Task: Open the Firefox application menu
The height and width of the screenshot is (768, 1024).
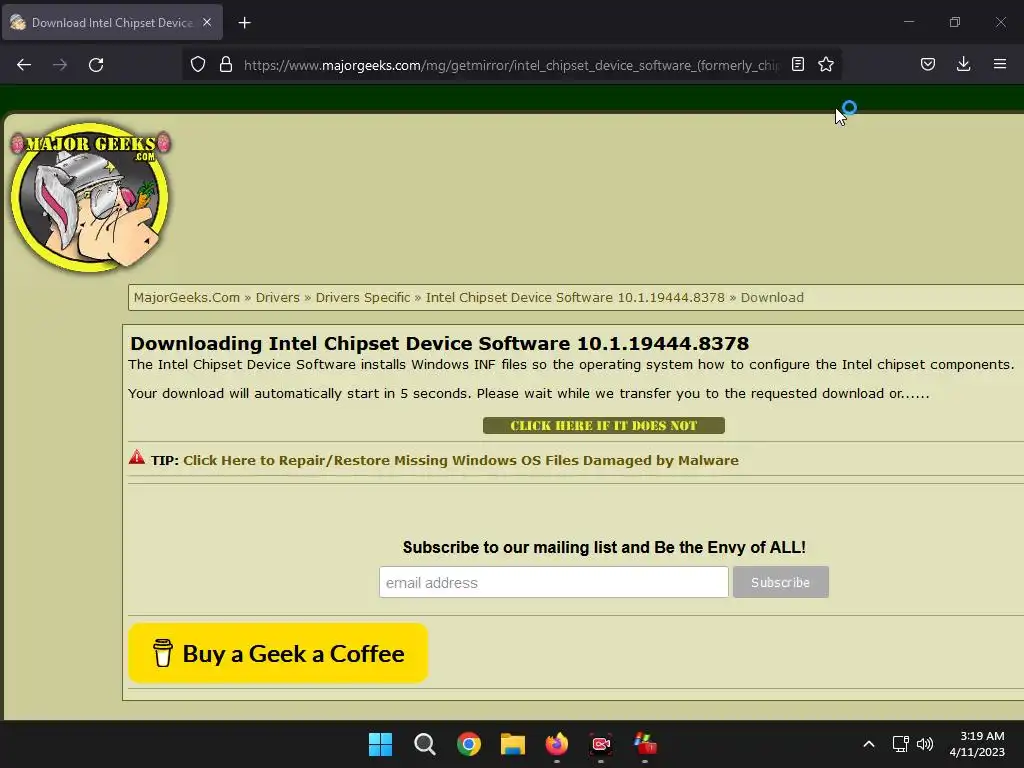Action: coord(1000,65)
